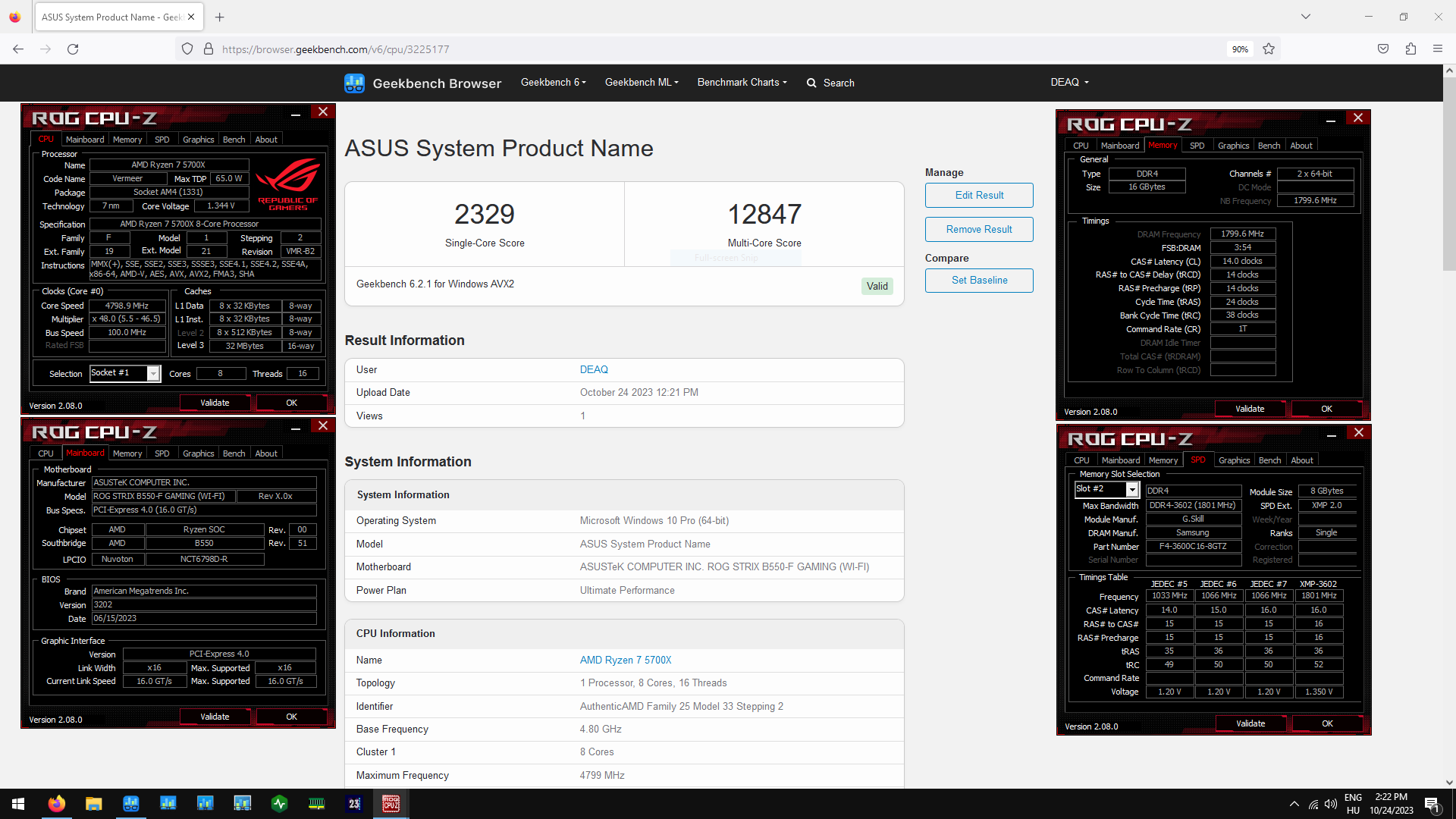Image resolution: width=1456 pixels, height=819 pixels.
Task: Open the Firefox hamburger menu
Action: click(1438, 49)
